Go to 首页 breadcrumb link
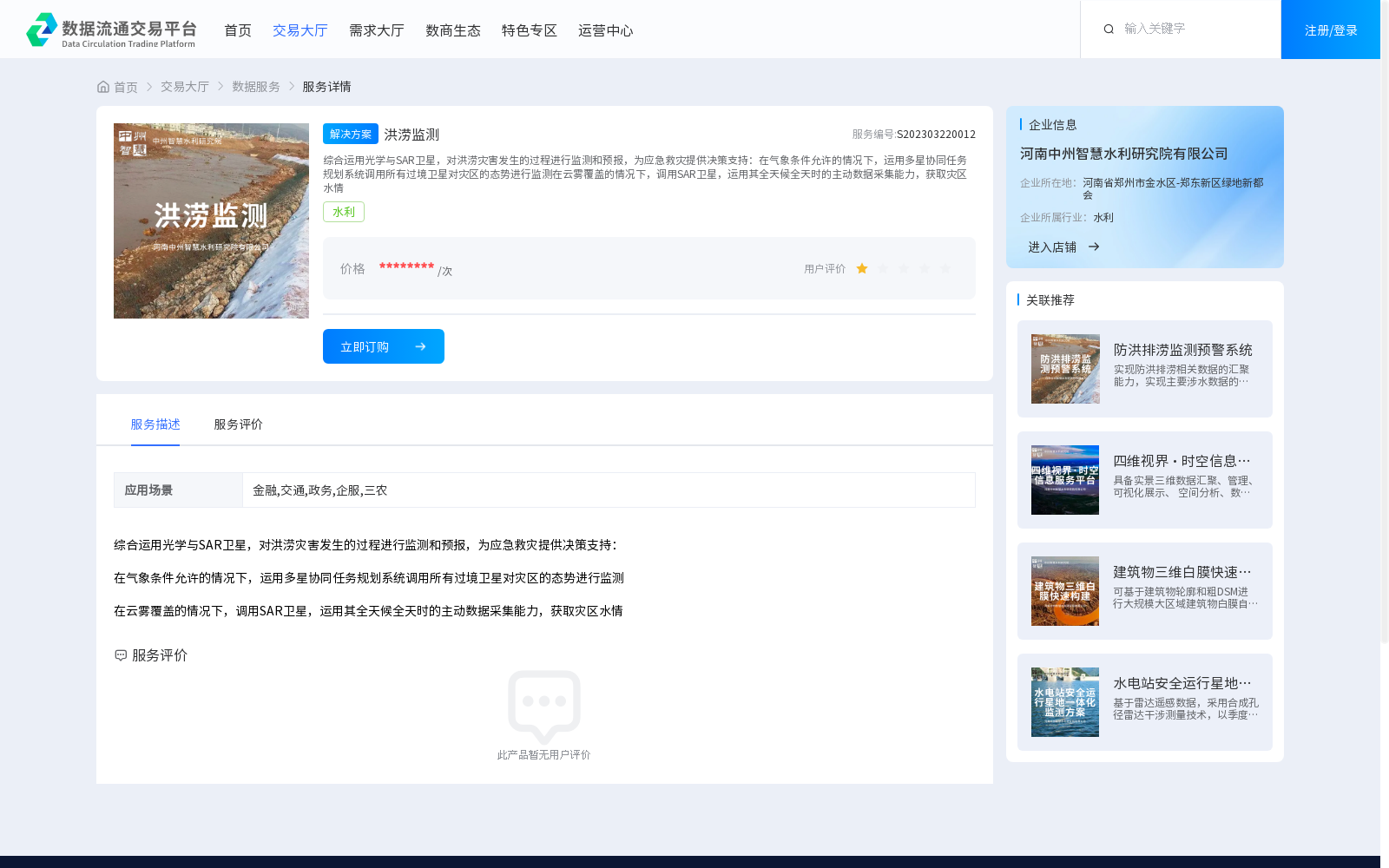The height and width of the screenshot is (868, 1389). (126, 87)
